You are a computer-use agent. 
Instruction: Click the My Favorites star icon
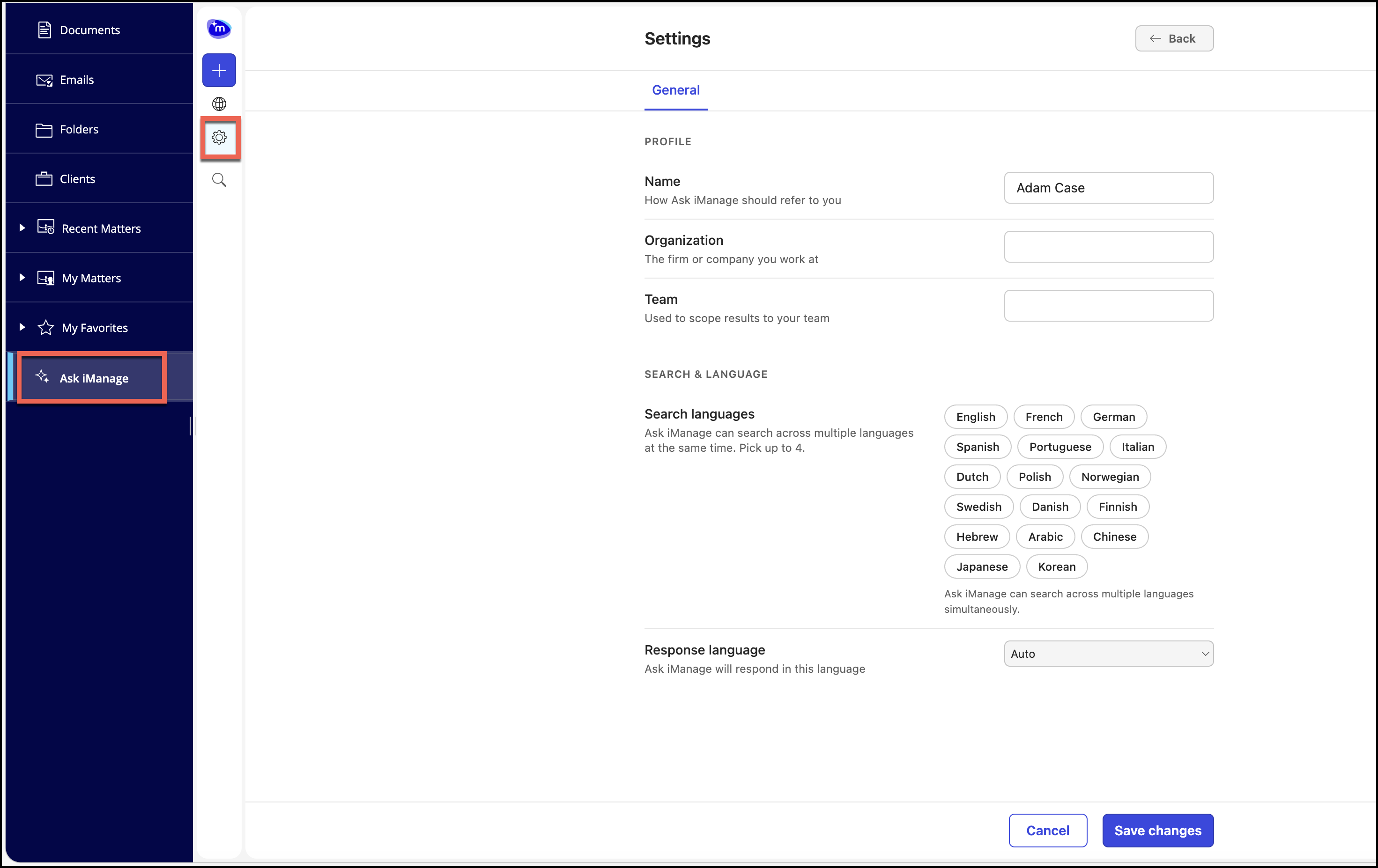click(x=46, y=328)
